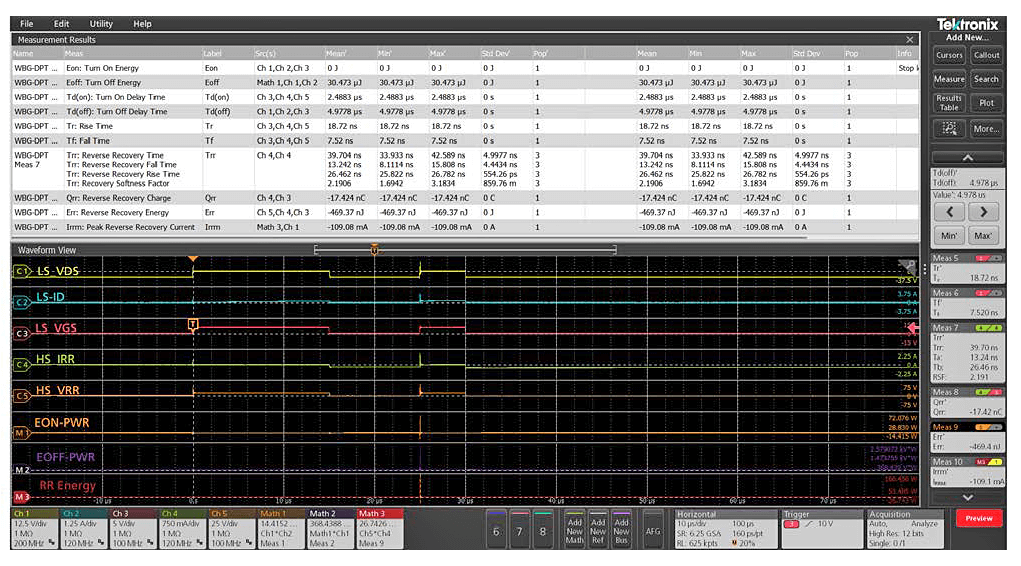Enable the AFG generator

[653, 530]
